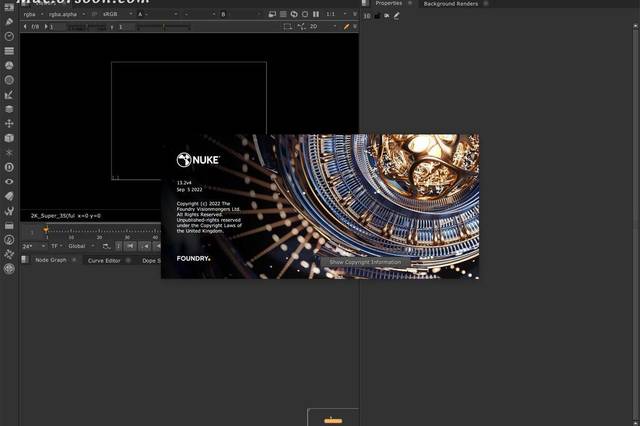
Task: Open the Image nodes icon at toolbar top
Action: (x=9, y=7)
